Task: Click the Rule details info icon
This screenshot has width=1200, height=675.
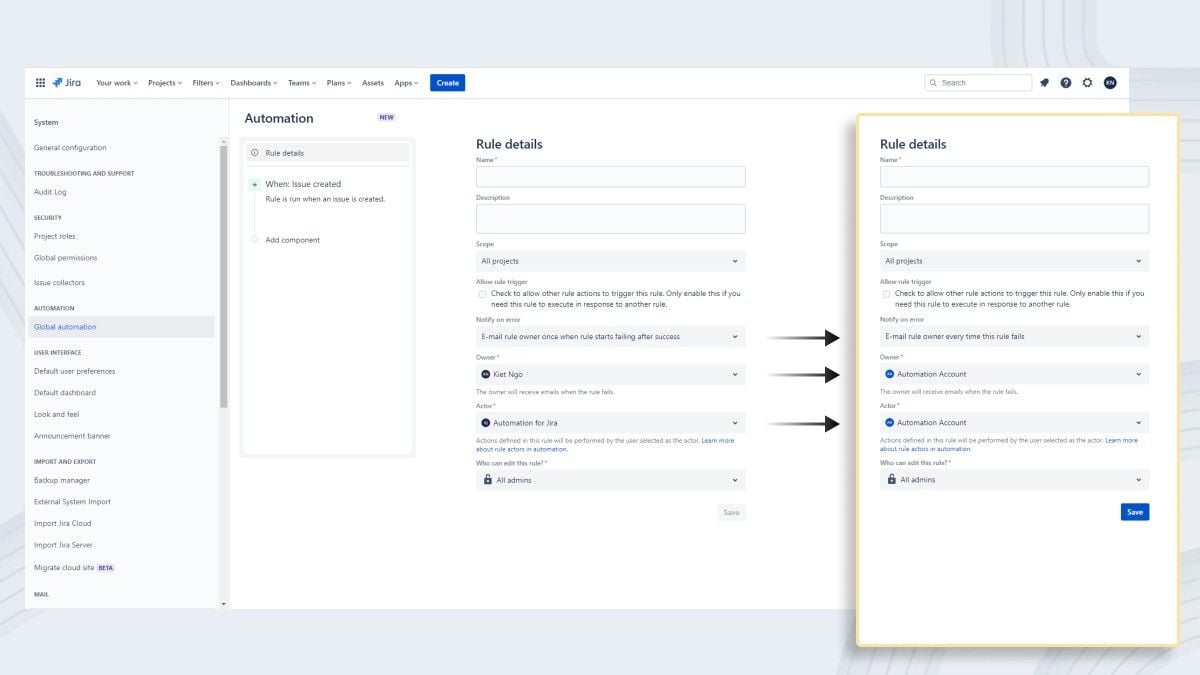Action: pos(254,153)
